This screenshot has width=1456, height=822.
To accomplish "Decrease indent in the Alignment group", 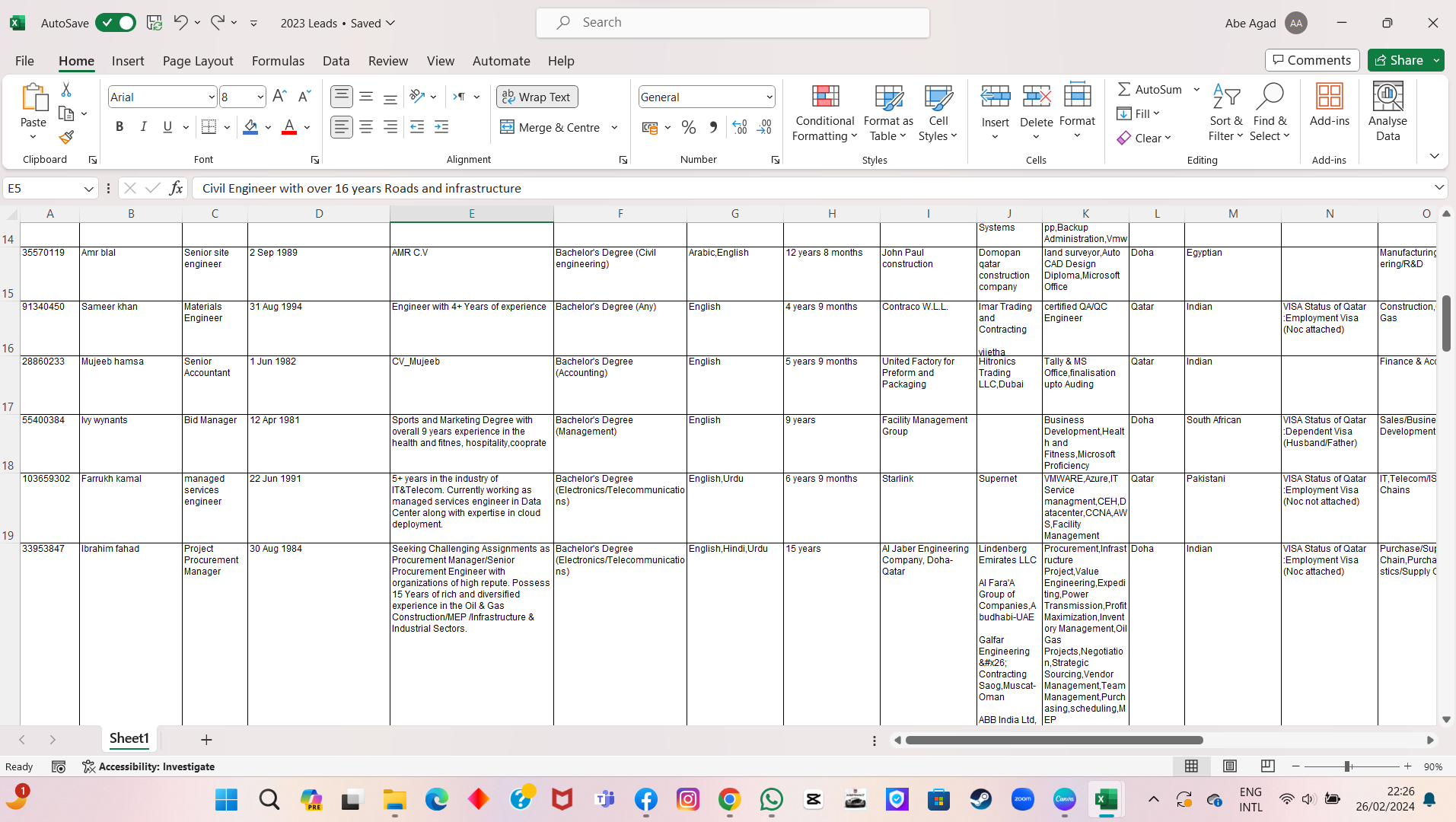I will (x=417, y=127).
